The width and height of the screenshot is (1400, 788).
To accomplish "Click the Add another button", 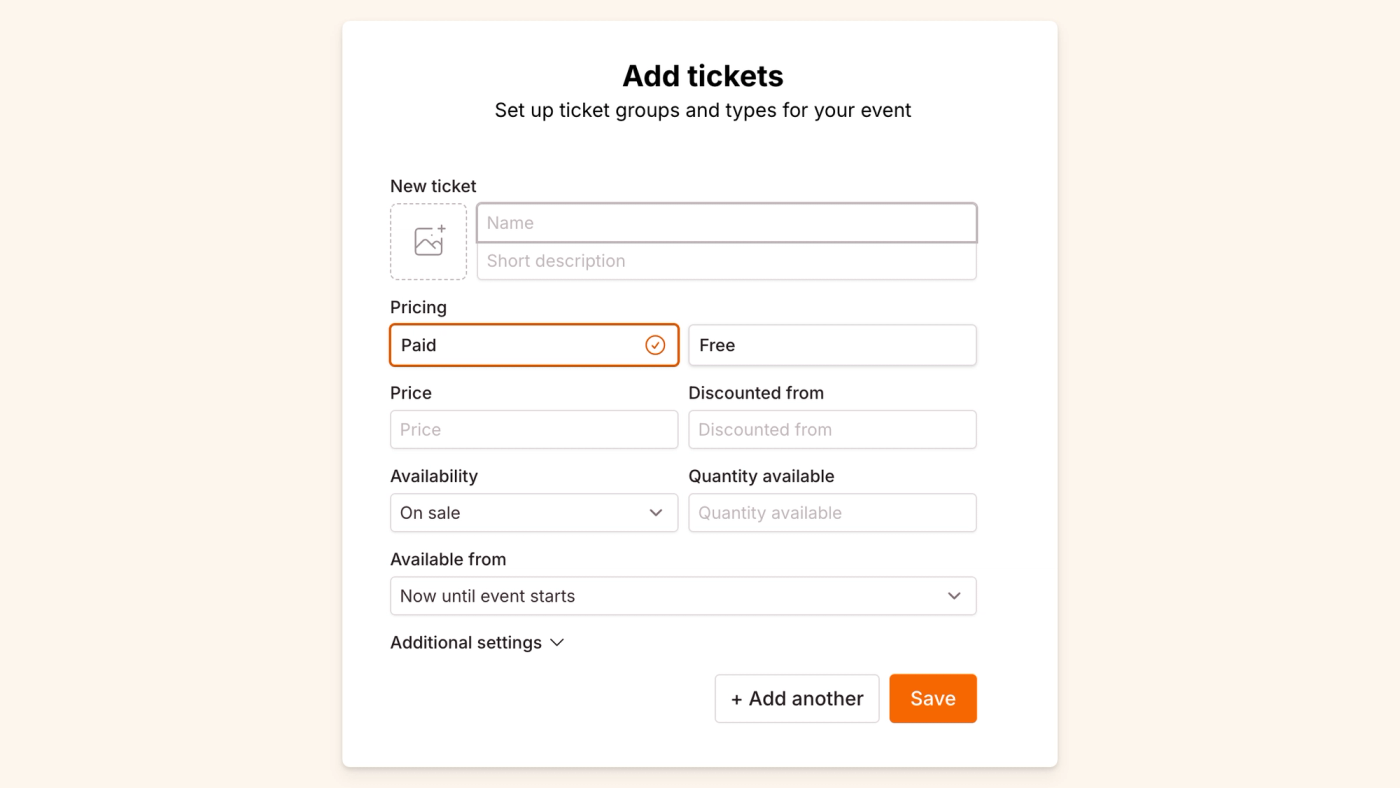I will 796,699.
